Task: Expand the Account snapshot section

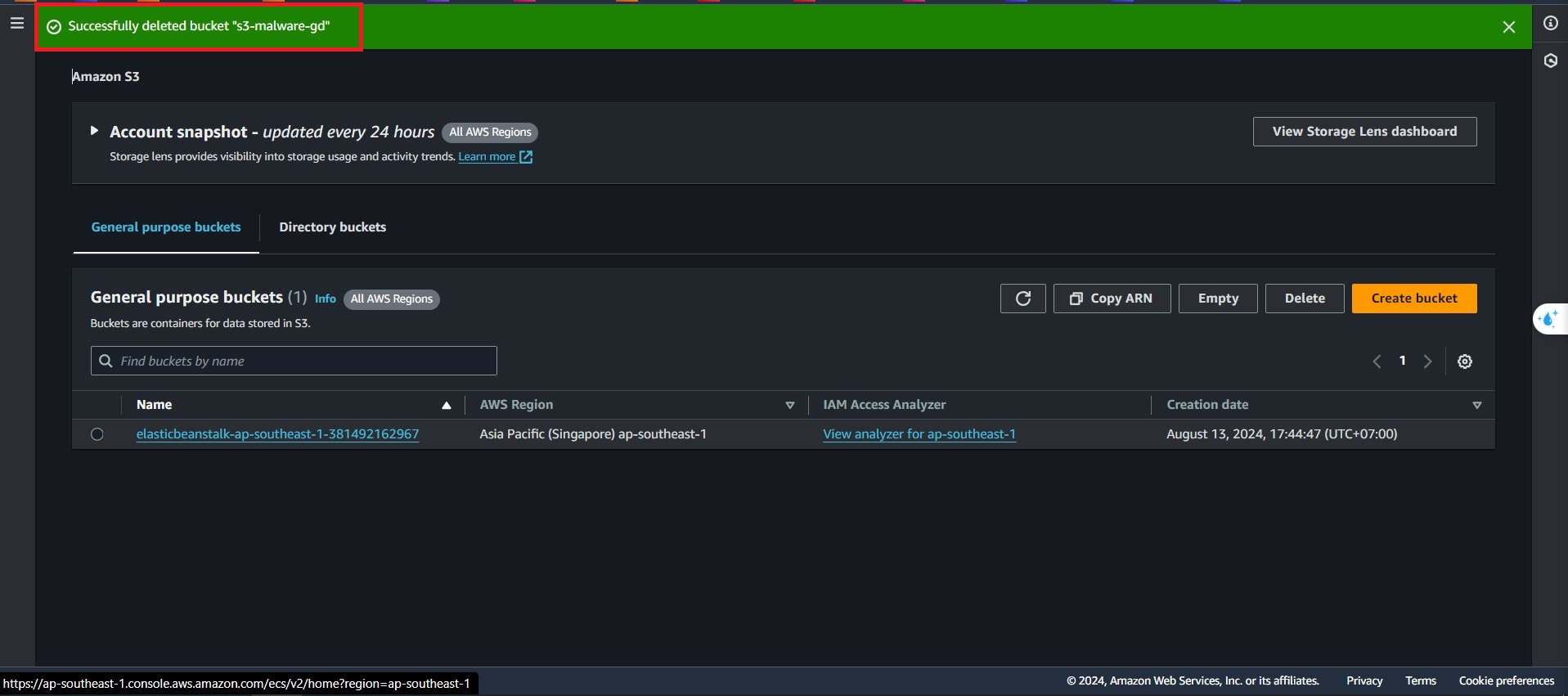Action: pyautogui.click(x=94, y=131)
